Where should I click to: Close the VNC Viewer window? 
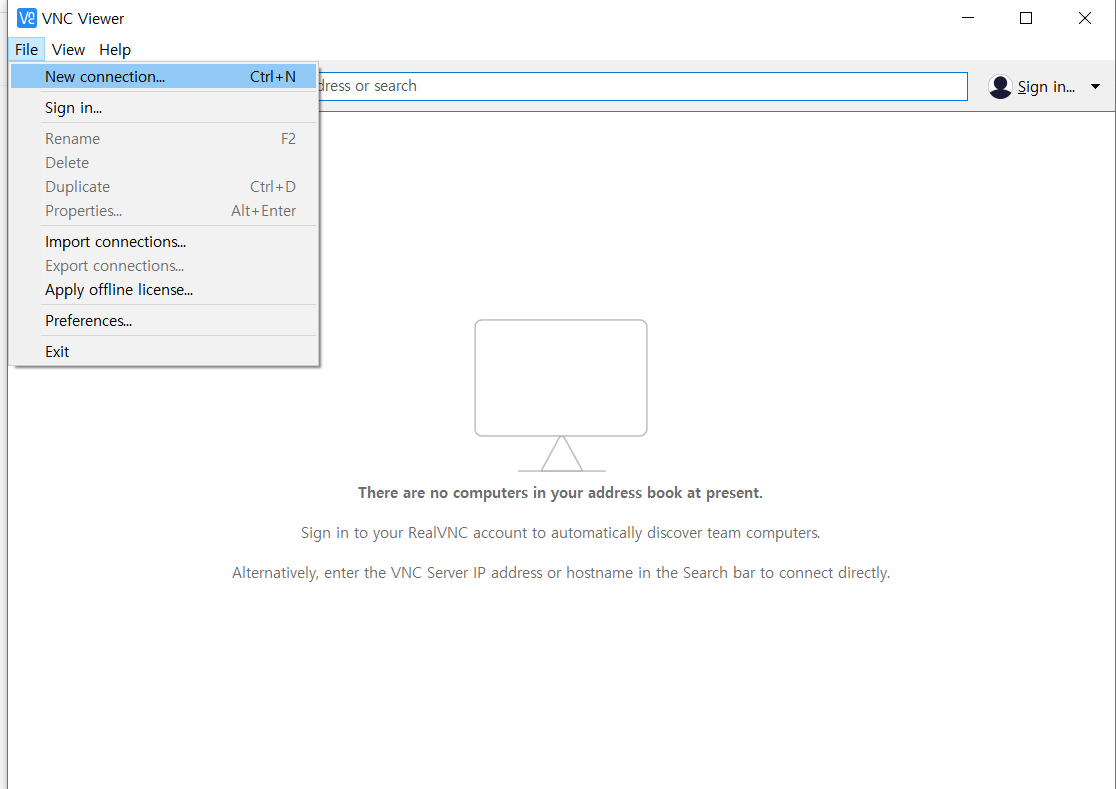(x=1085, y=18)
